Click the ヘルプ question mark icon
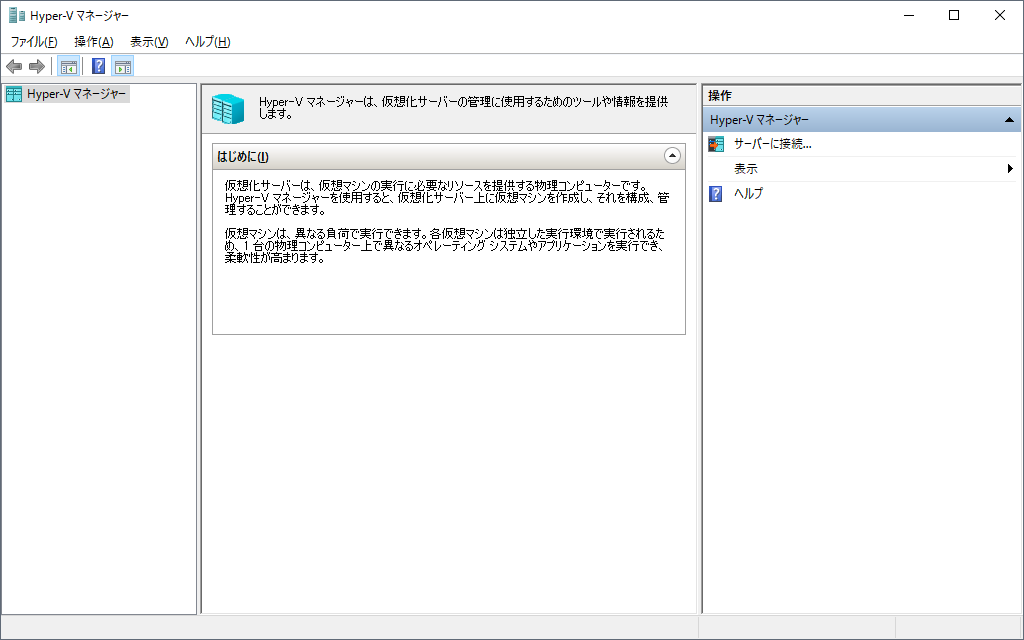This screenshot has height=640, width=1024. [716, 193]
